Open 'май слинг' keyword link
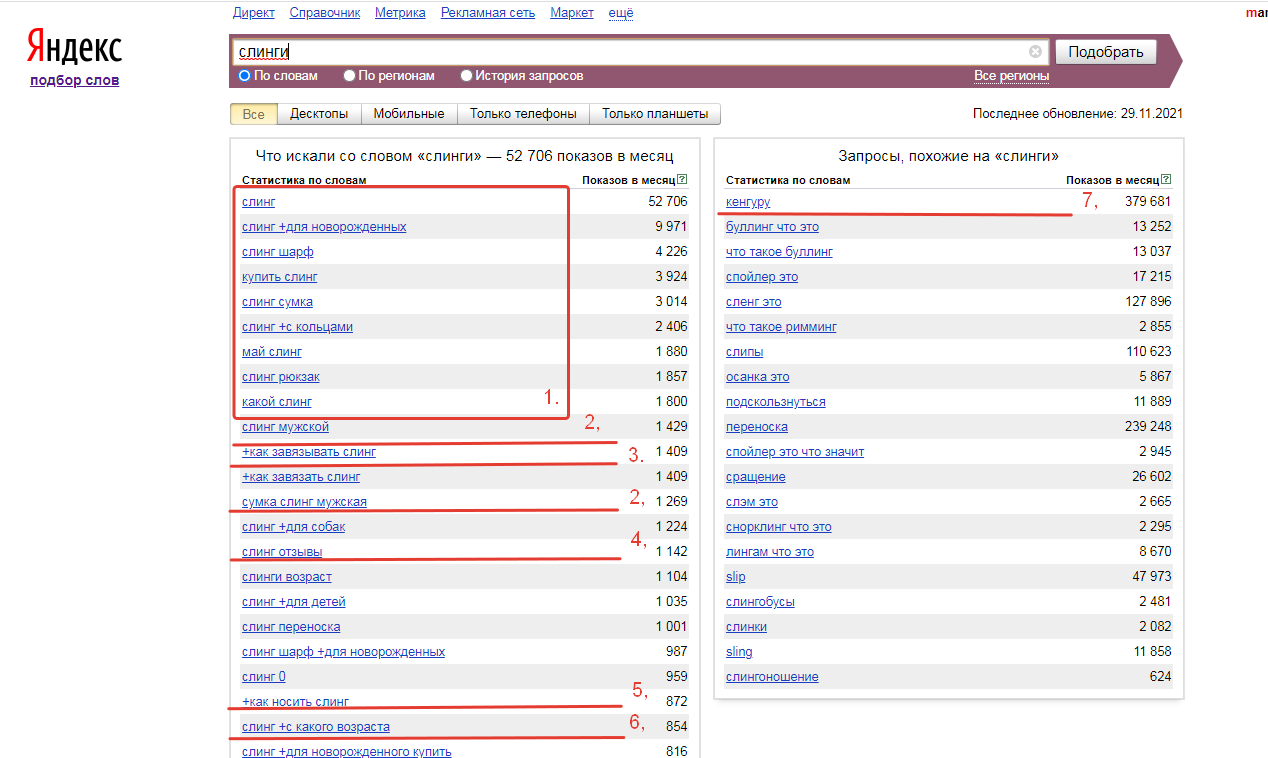The height and width of the screenshot is (758, 1268). point(272,352)
